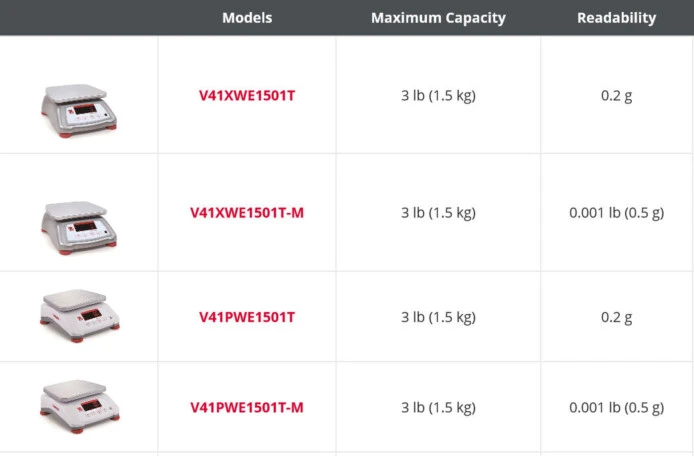Viewport: 694px width, 456px height.
Task: Select the capacity cell for V41XWE1501T
Action: (438, 96)
